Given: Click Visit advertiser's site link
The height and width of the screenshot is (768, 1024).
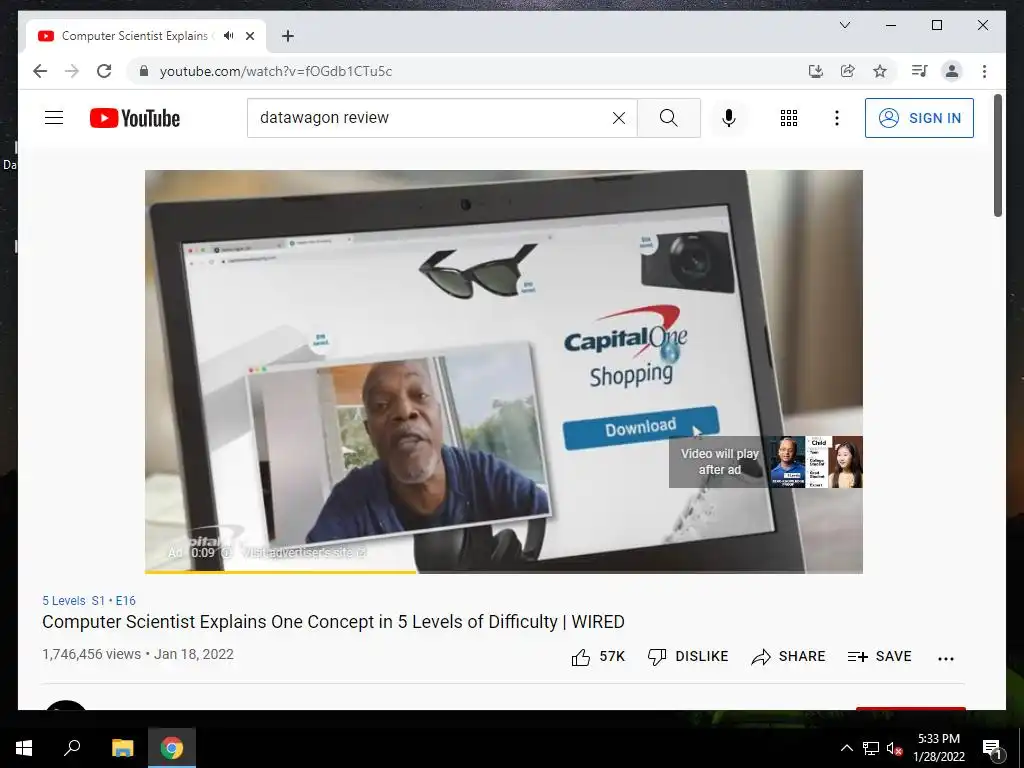Looking at the screenshot, I should pyautogui.click(x=305, y=552).
